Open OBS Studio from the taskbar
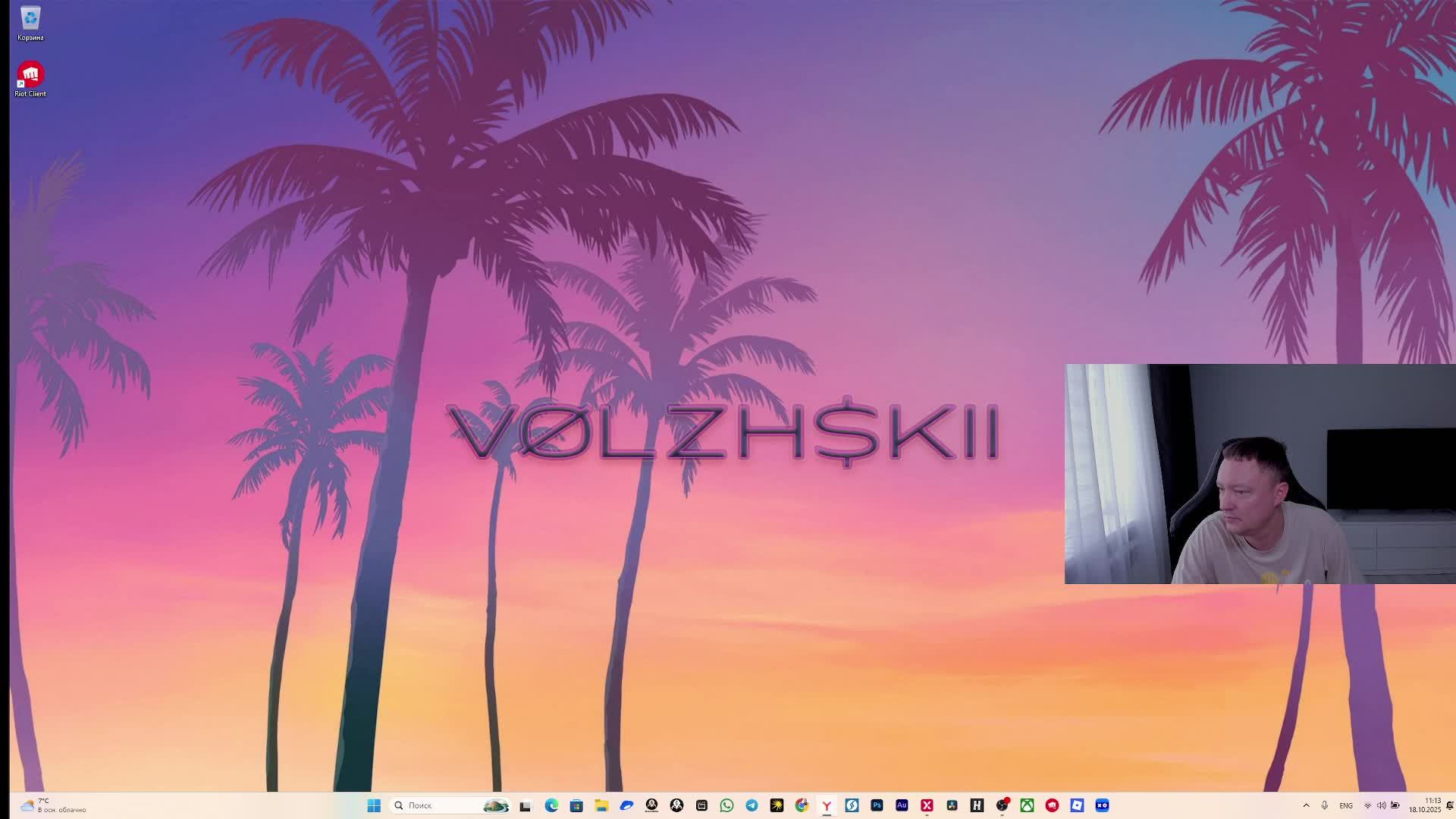Viewport: 1456px width, 819px height. (x=1002, y=805)
